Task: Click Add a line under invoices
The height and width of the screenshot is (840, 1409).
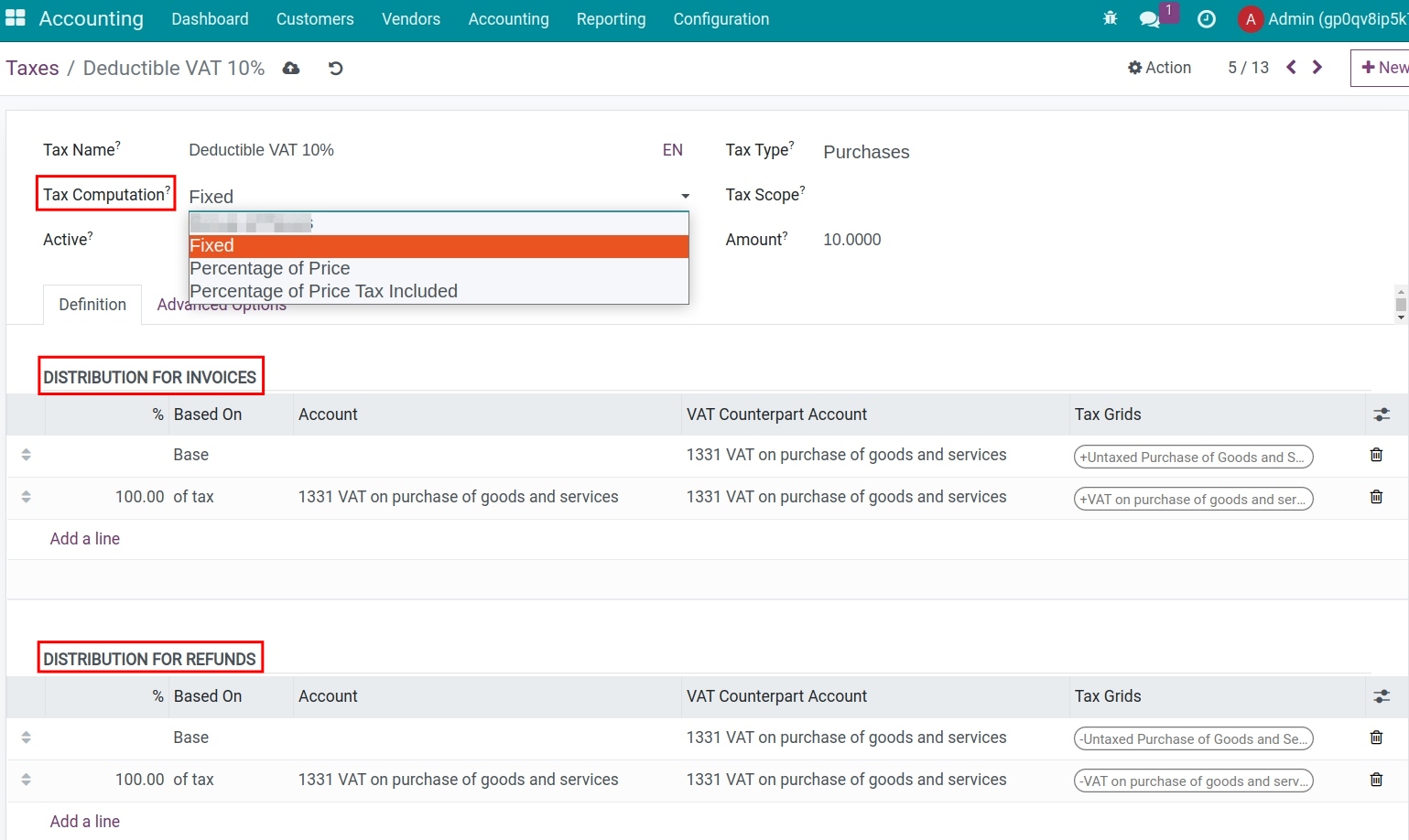Action: click(x=85, y=539)
